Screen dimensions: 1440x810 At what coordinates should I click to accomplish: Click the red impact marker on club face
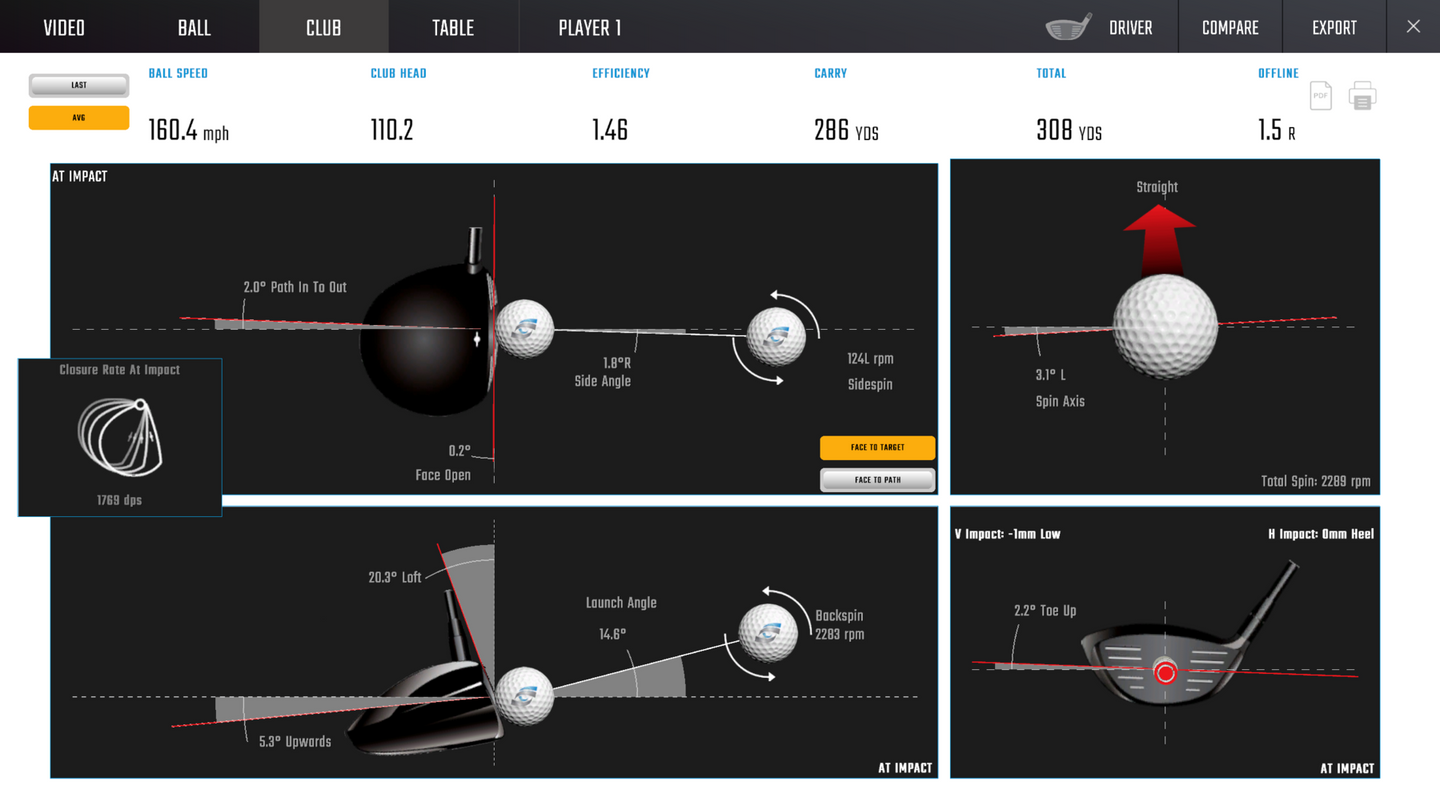point(1165,673)
